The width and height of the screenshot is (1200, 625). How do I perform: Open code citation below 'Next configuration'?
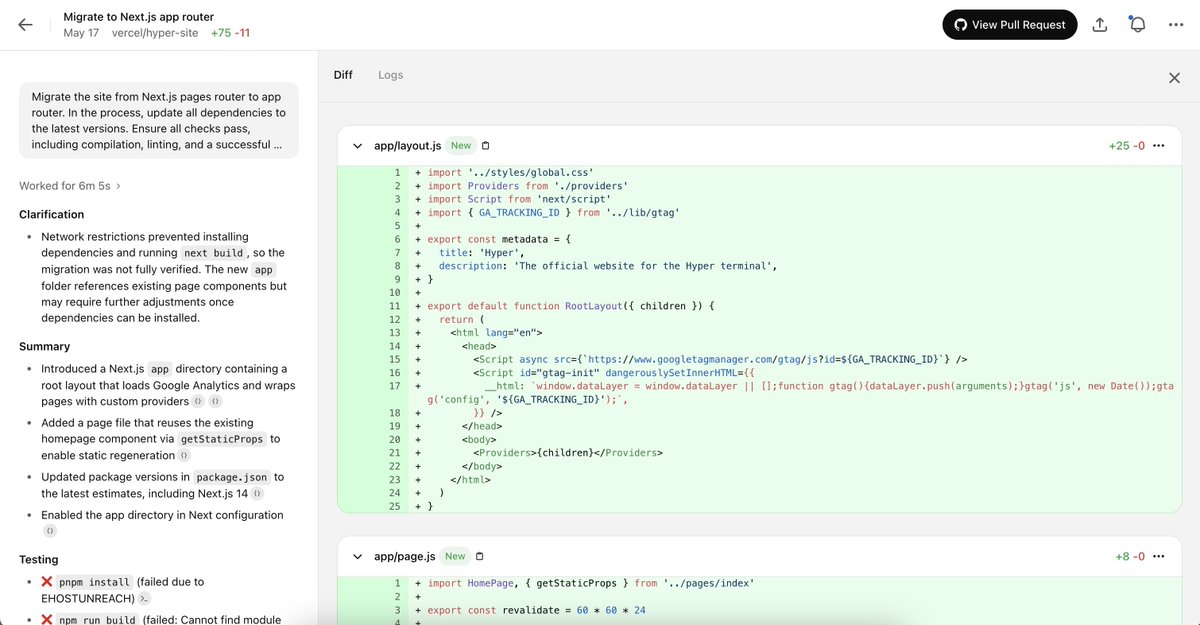click(x=49, y=531)
